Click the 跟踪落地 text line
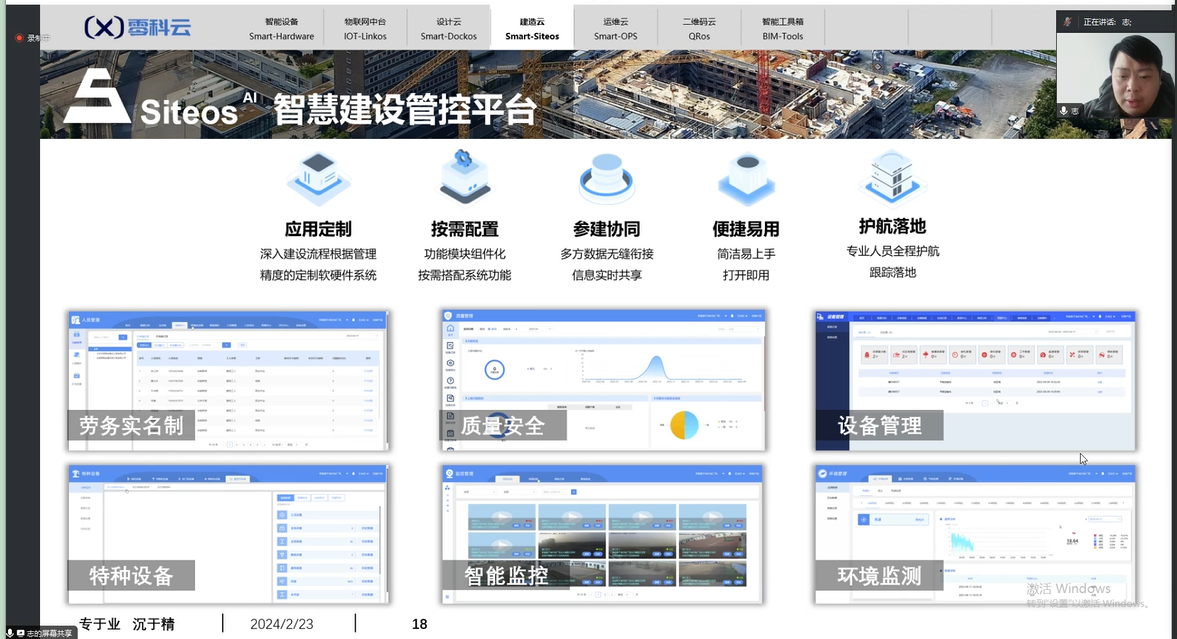The width and height of the screenshot is (1177, 639). (893, 272)
